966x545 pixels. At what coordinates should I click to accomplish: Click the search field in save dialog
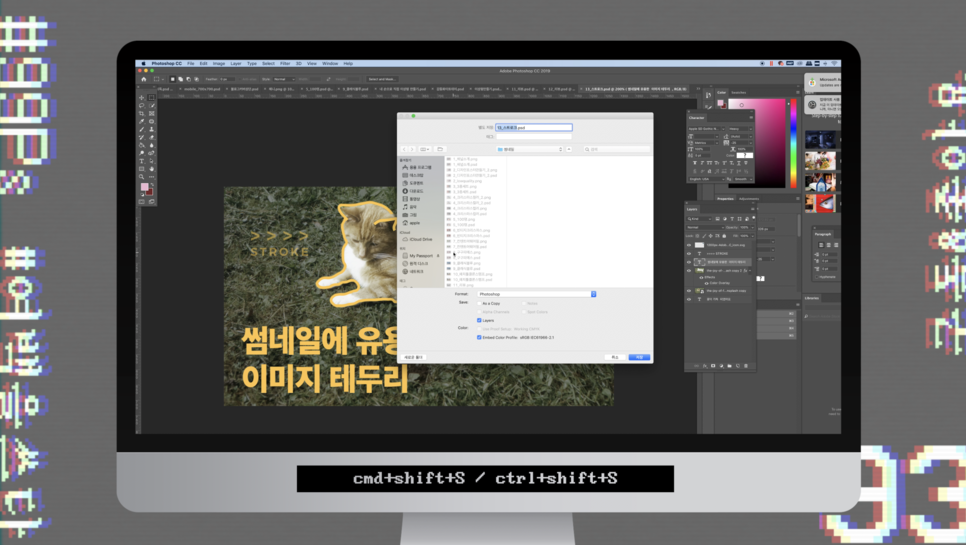(616, 149)
